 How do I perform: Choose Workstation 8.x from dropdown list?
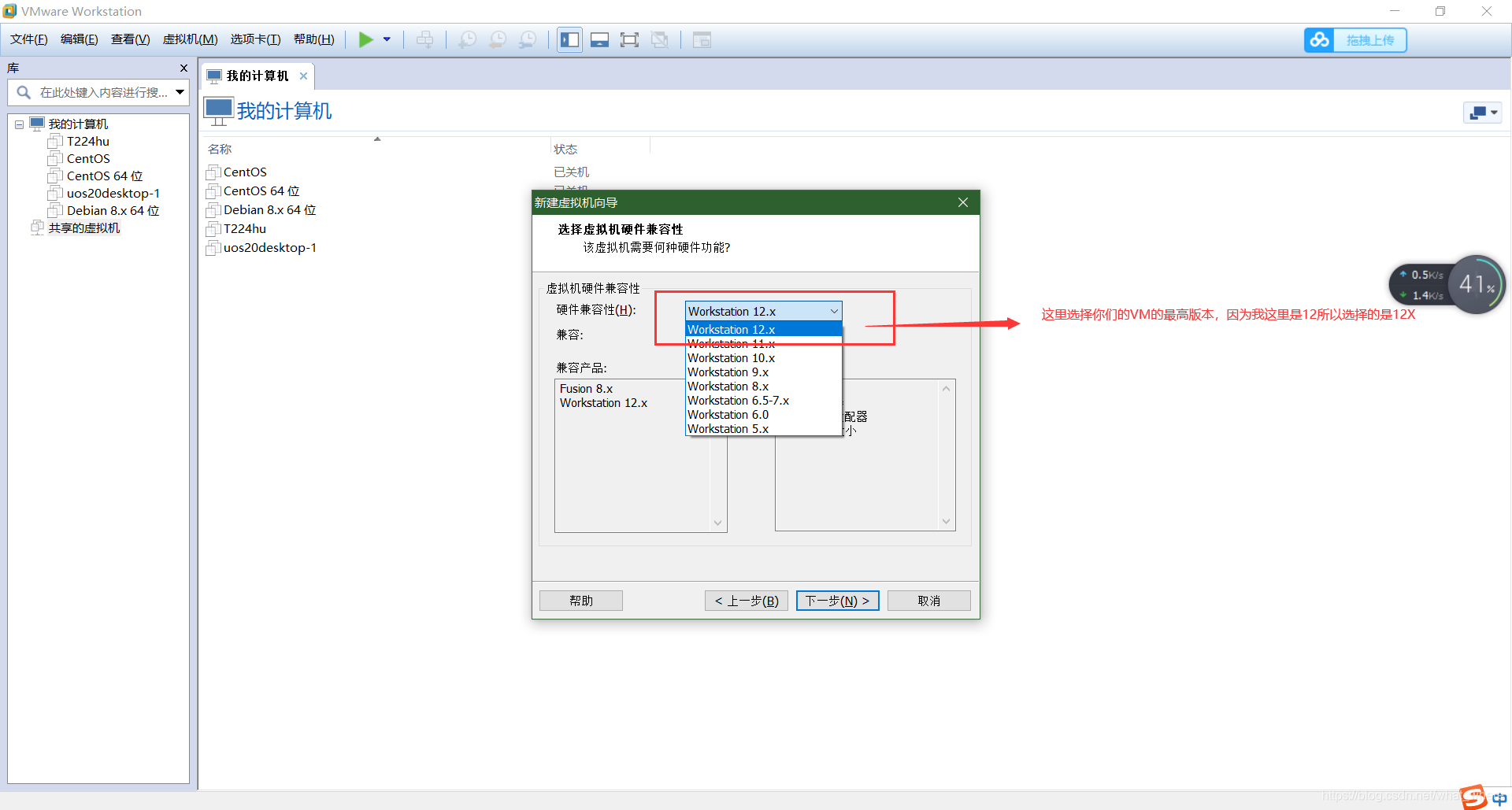pos(763,386)
